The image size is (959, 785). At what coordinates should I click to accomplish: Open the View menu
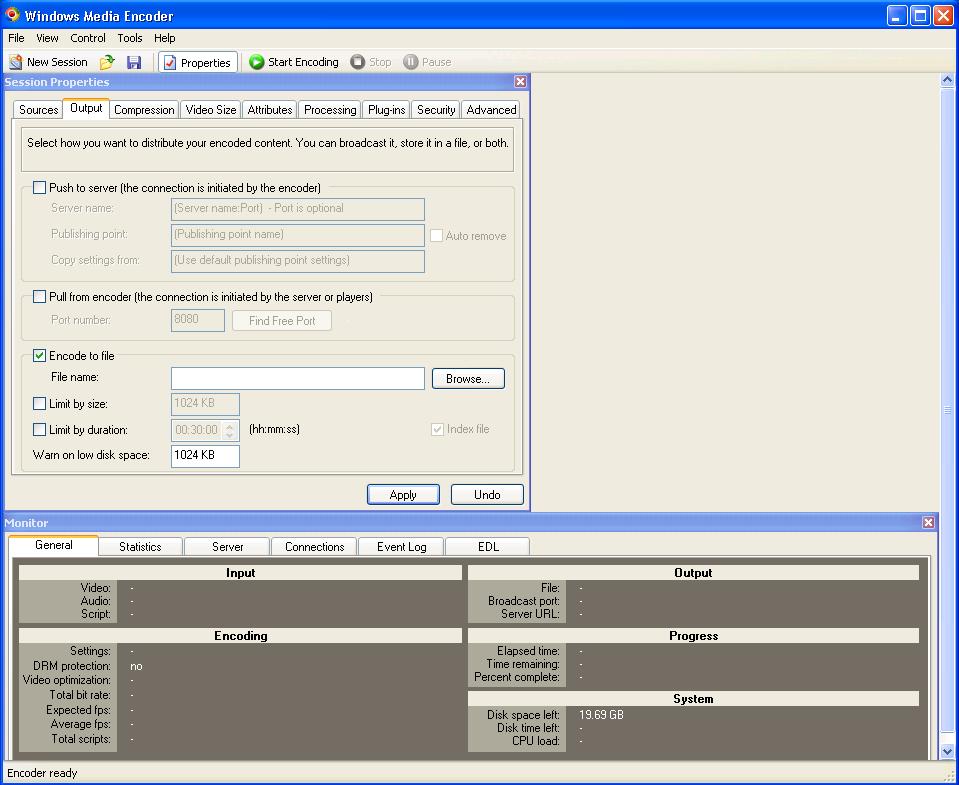click(47, 38)
